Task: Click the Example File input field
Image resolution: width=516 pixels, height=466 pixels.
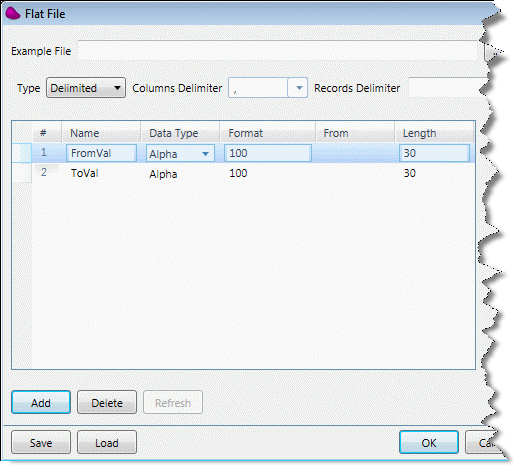Action: point(277,51)
